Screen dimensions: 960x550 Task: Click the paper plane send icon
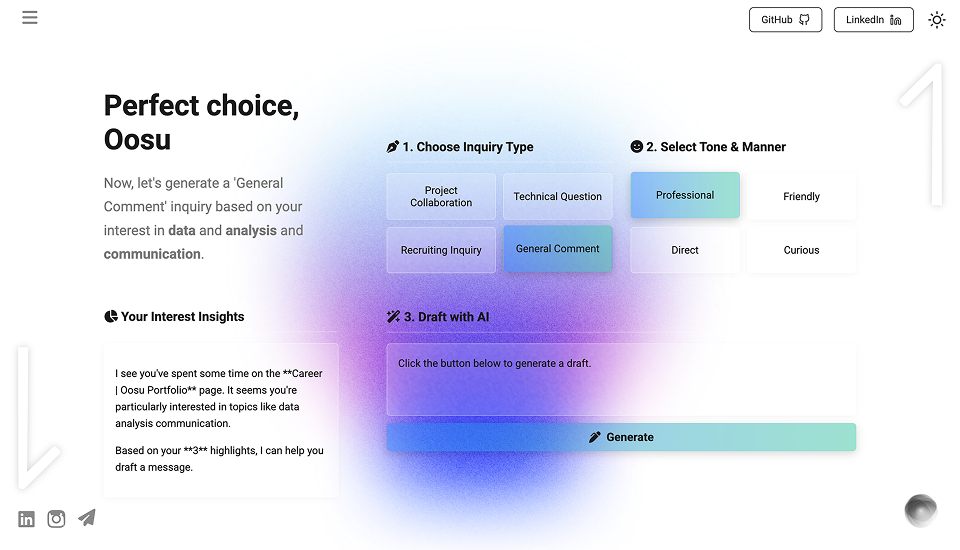tap(87, 518)
